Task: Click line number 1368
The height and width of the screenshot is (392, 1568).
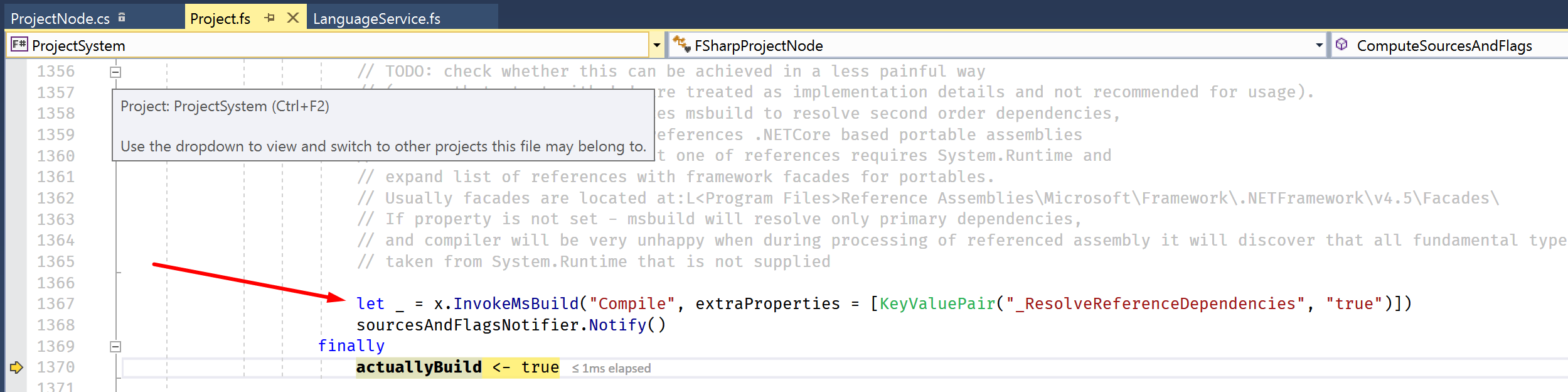Action: (x=56, y=325)
